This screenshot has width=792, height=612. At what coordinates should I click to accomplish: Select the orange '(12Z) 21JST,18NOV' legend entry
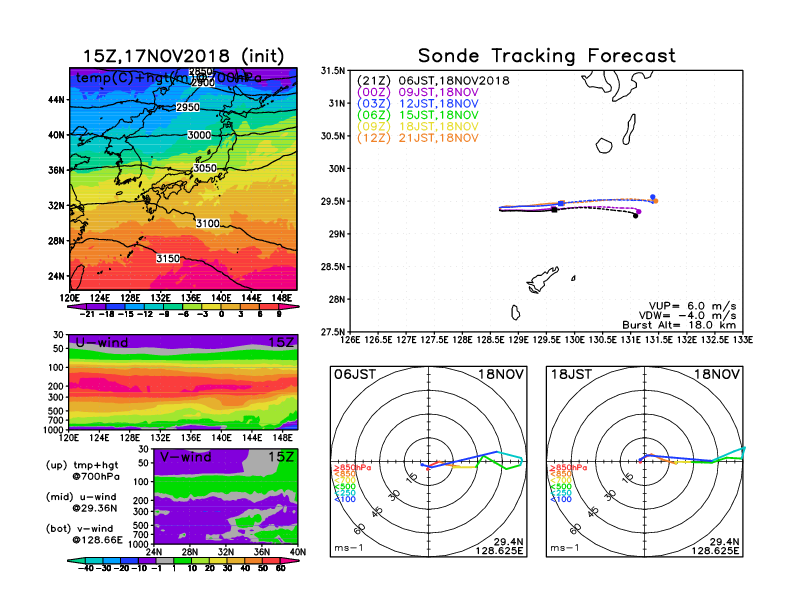[418, 138]
